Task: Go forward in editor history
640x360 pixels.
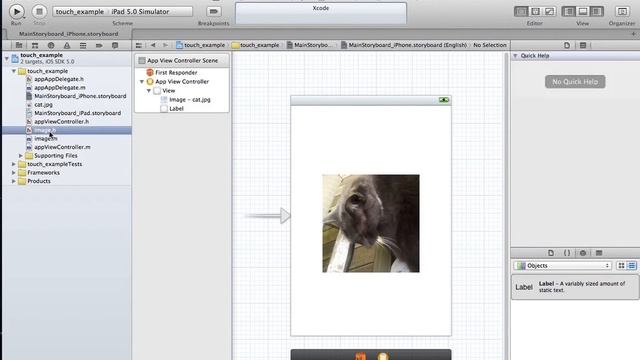Action: click(x=165, y=45)
